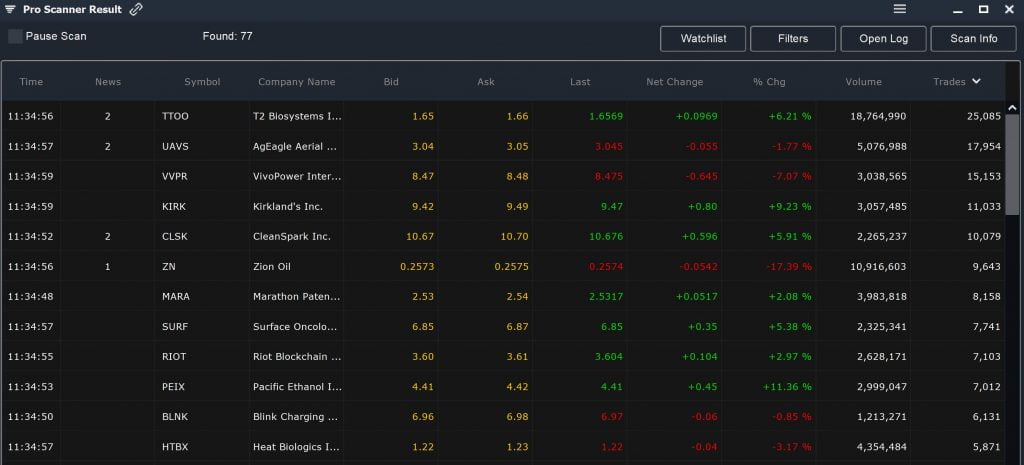The height and width of the screenshot is (465, 1024).
Task: Click the 6.98 ask for BLNK
Action: tap(517, 417)
